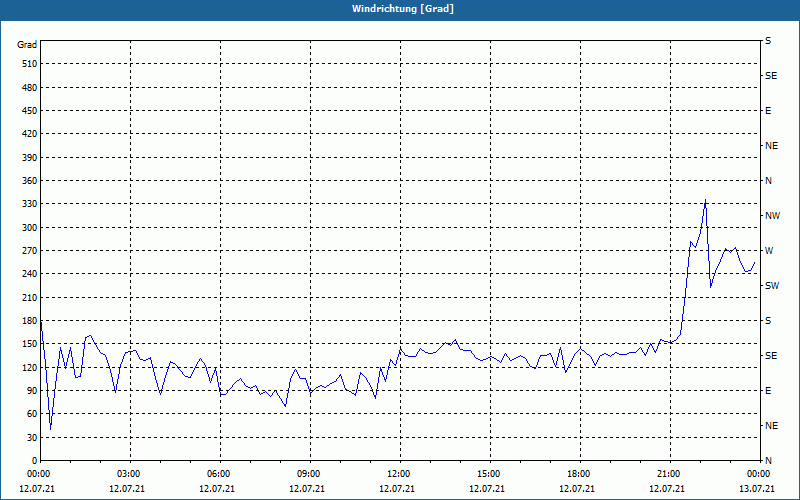Click the 09:00 time label

point(310,473)
